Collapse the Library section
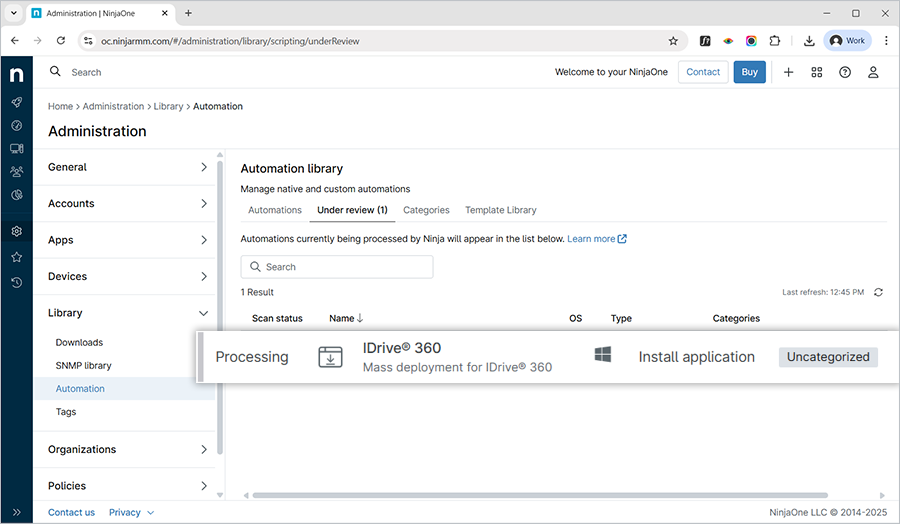Viewport: 900px width, 524px height. (x=128, y=313)
